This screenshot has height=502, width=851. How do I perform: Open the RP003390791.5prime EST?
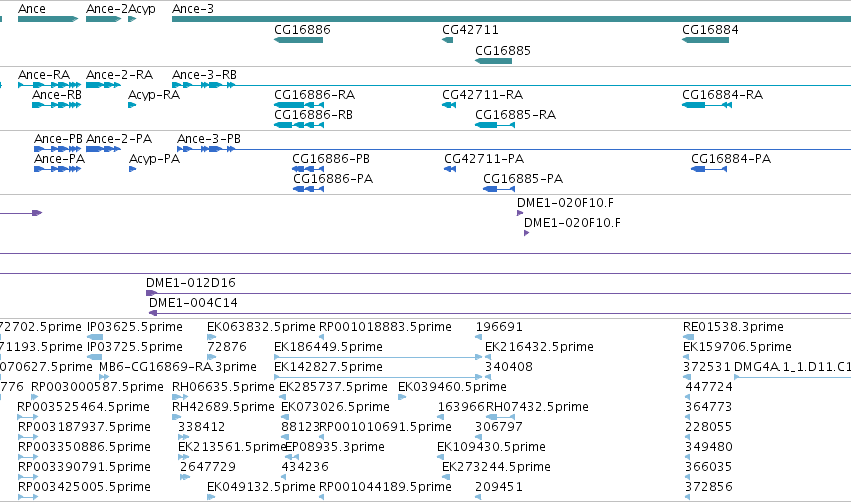pyautogui.click(x=28, y=478)
